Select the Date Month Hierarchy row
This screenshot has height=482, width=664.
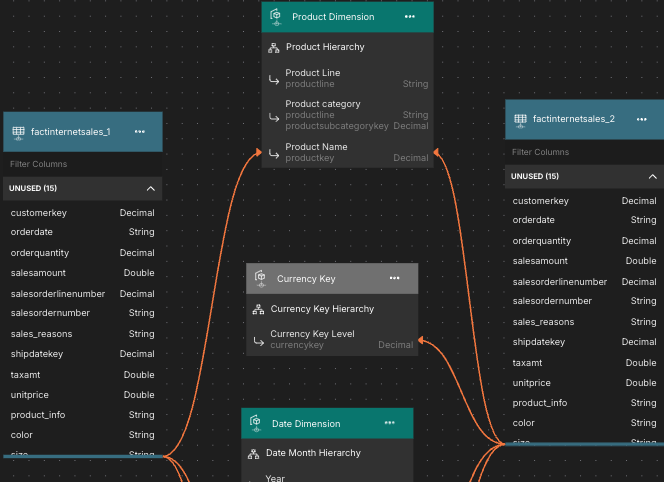tap(327, 453)
